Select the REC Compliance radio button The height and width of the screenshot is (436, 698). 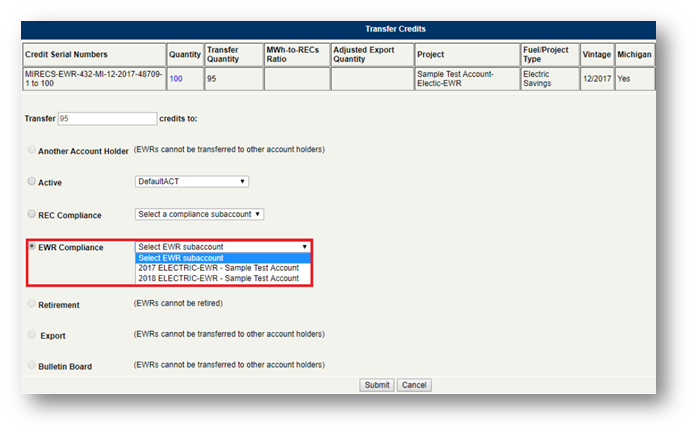click(31, 215)
